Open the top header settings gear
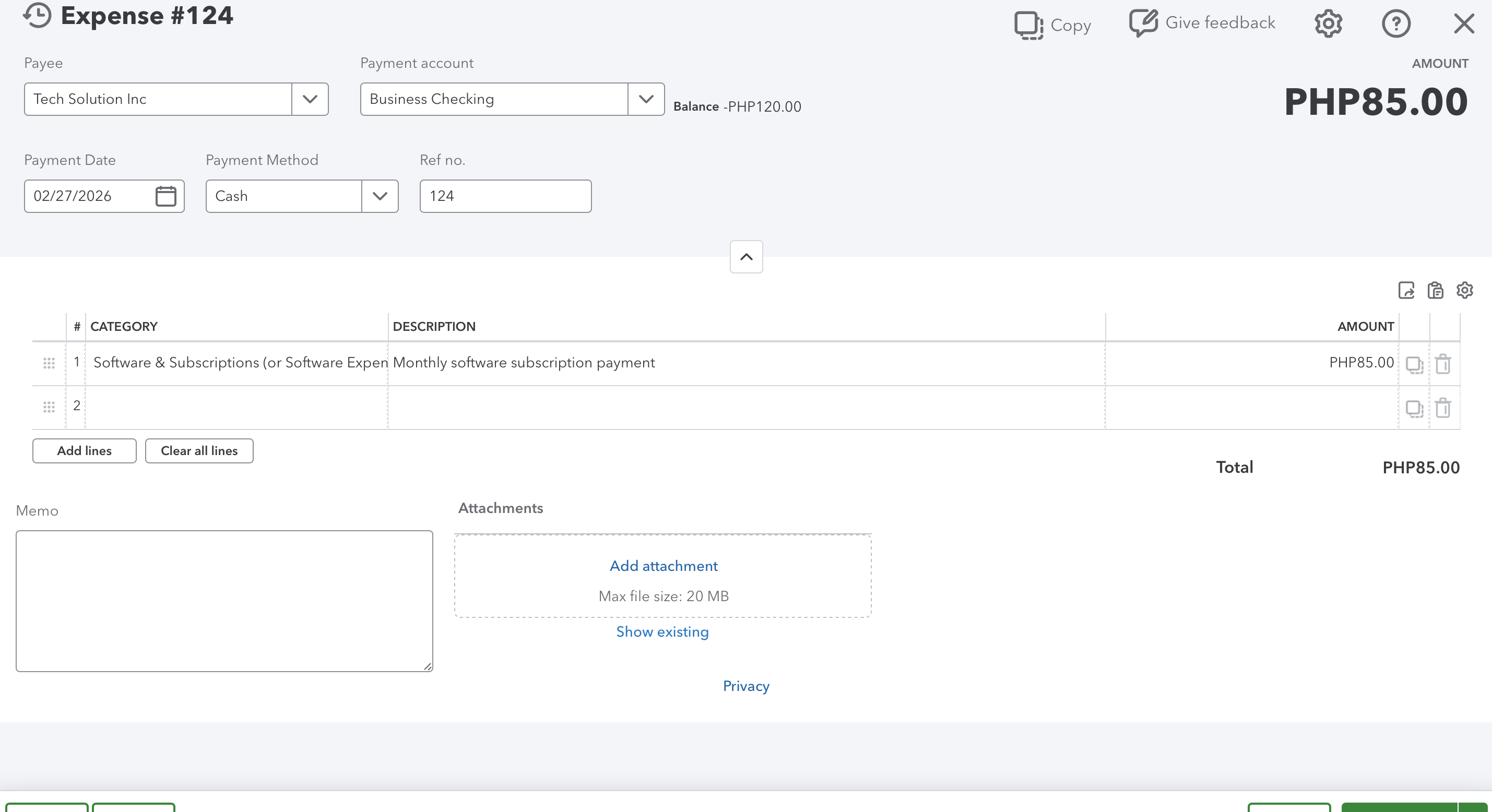The width and height of the screenshot is (1492, 812). [x=1328, y=24]
